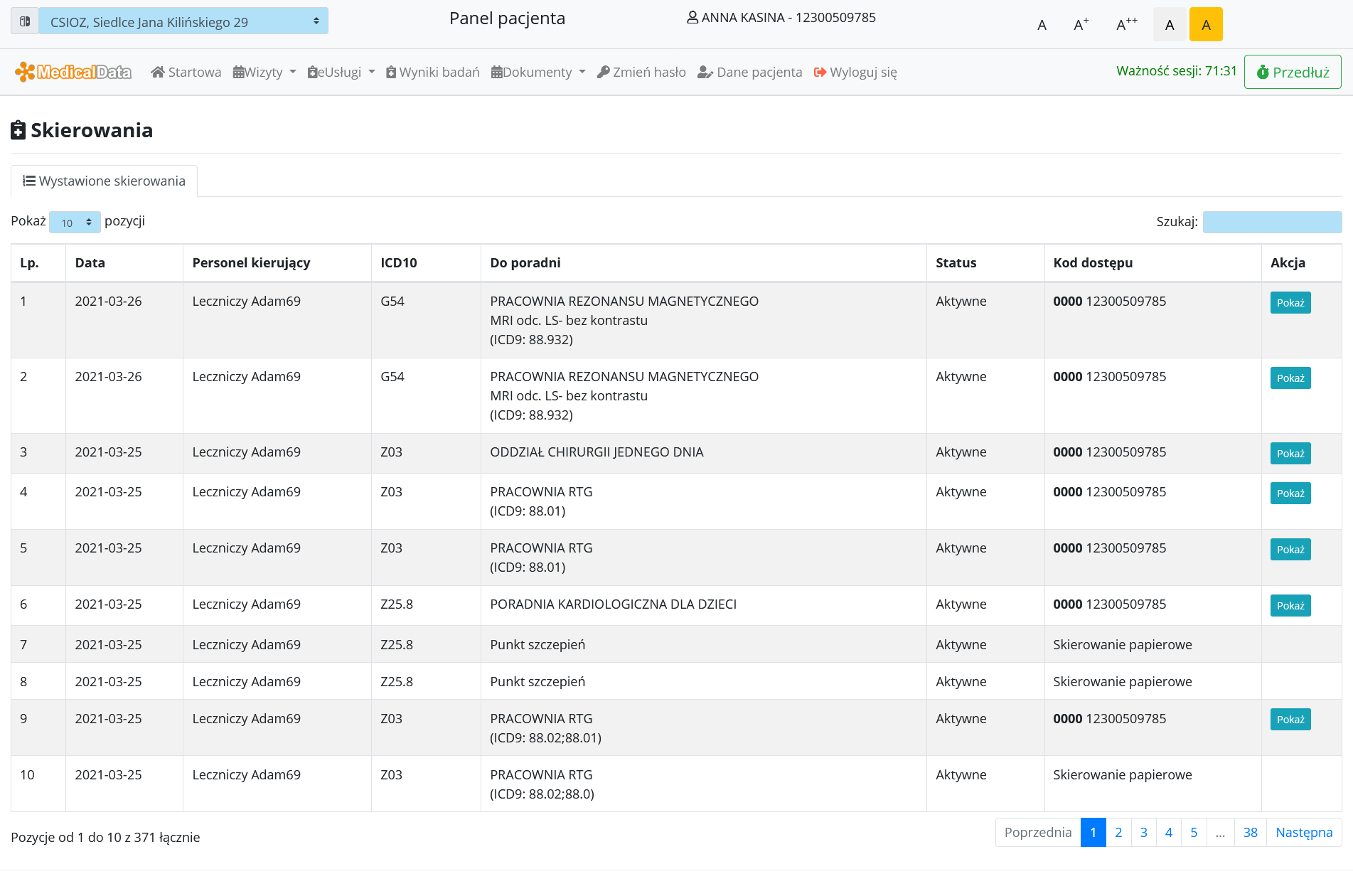Open Zmień hasło password page
This screenshot has width=1353, height=896.
[641, 72]
